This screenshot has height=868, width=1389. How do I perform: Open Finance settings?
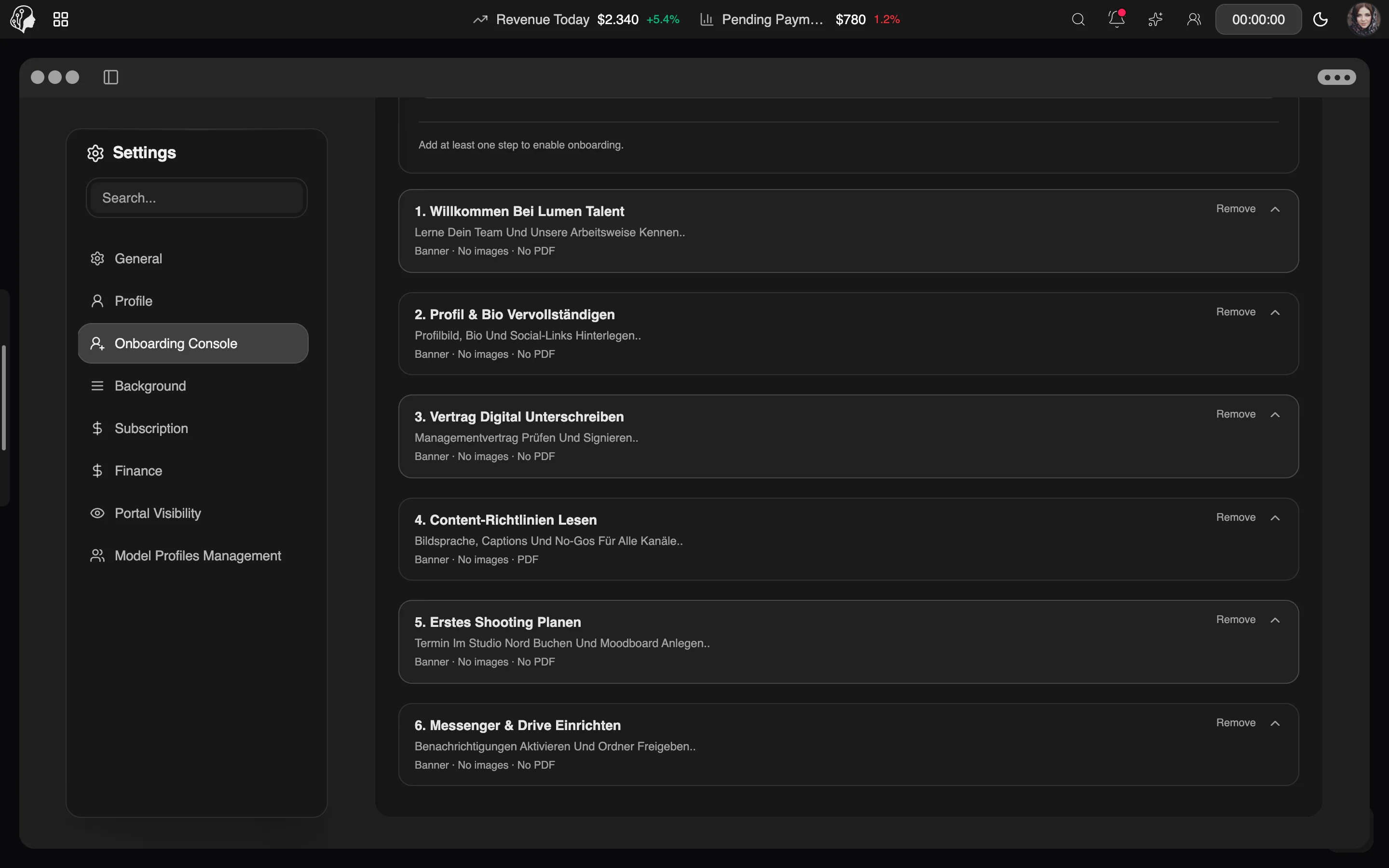193,471
